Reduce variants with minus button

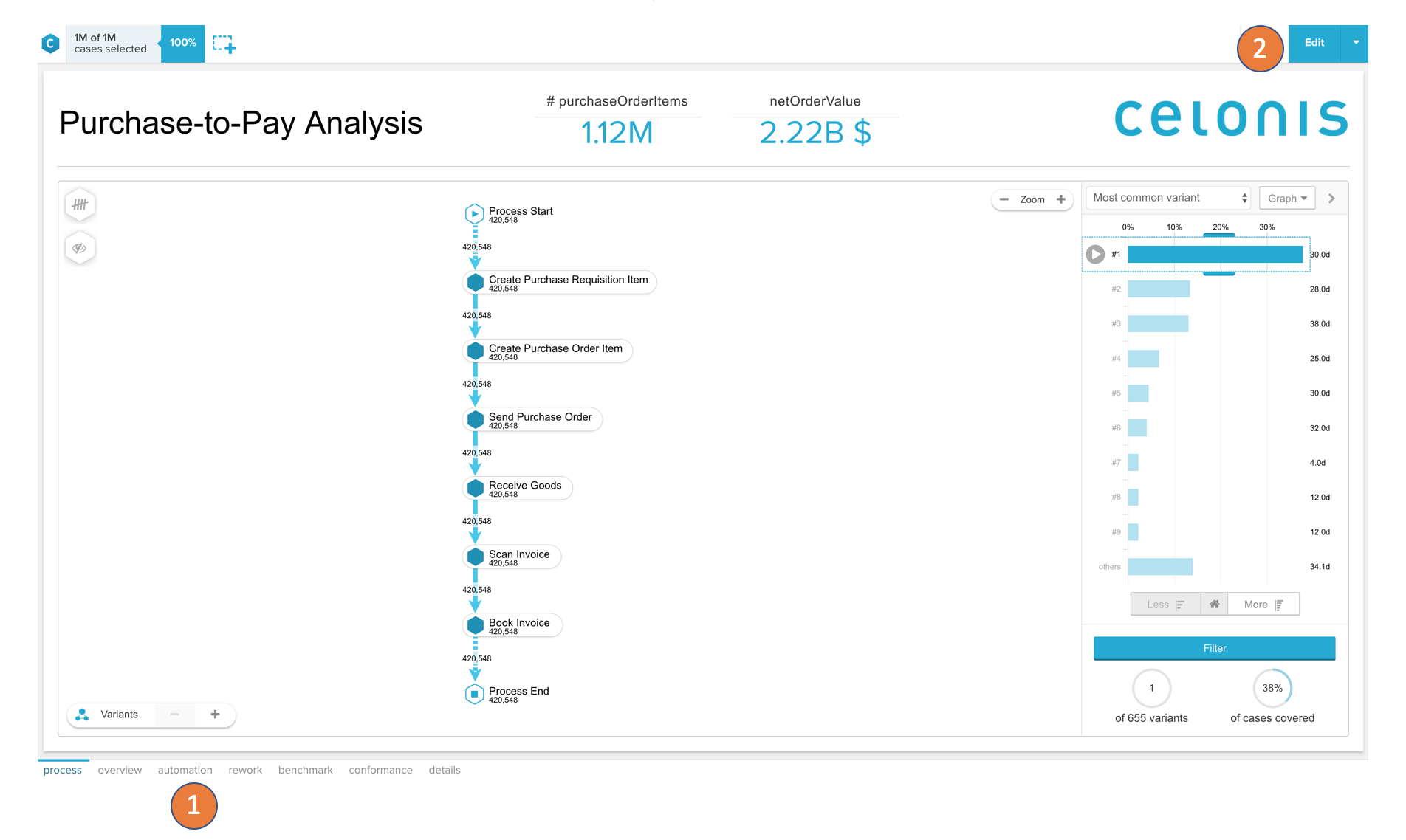click(x=175, y=715)
